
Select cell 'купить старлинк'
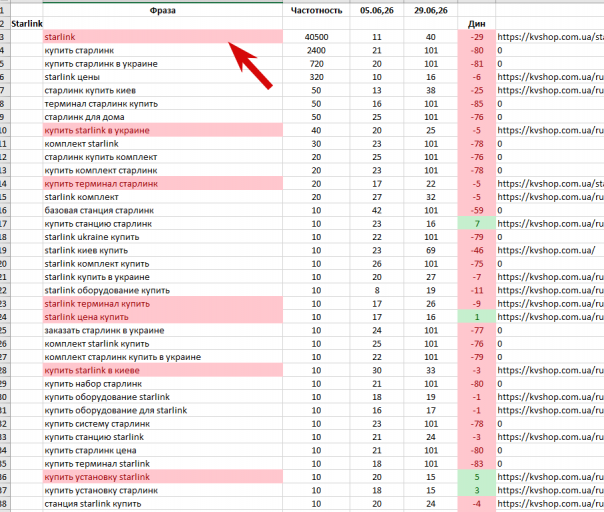163,50
